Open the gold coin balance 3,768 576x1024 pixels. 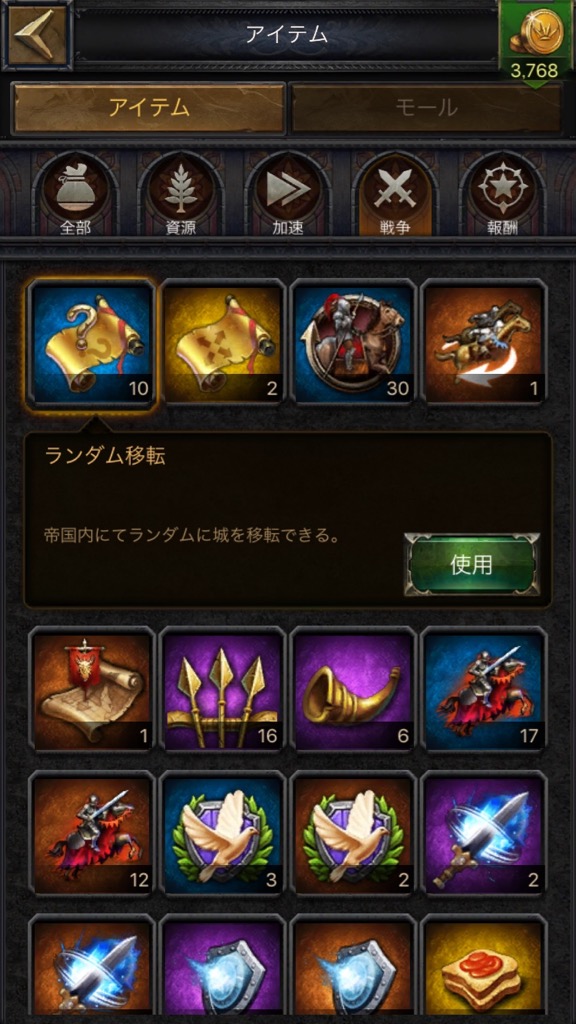click(536, 43)
